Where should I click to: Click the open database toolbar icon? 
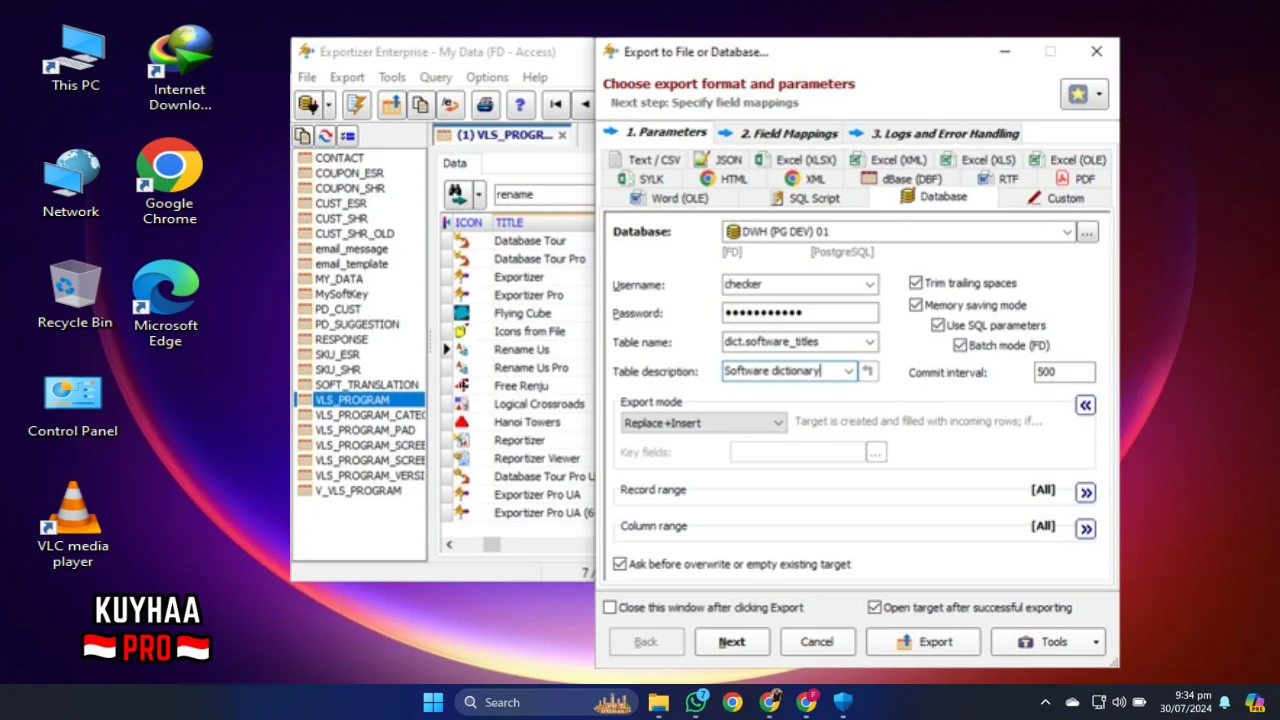tap(308, 104)
